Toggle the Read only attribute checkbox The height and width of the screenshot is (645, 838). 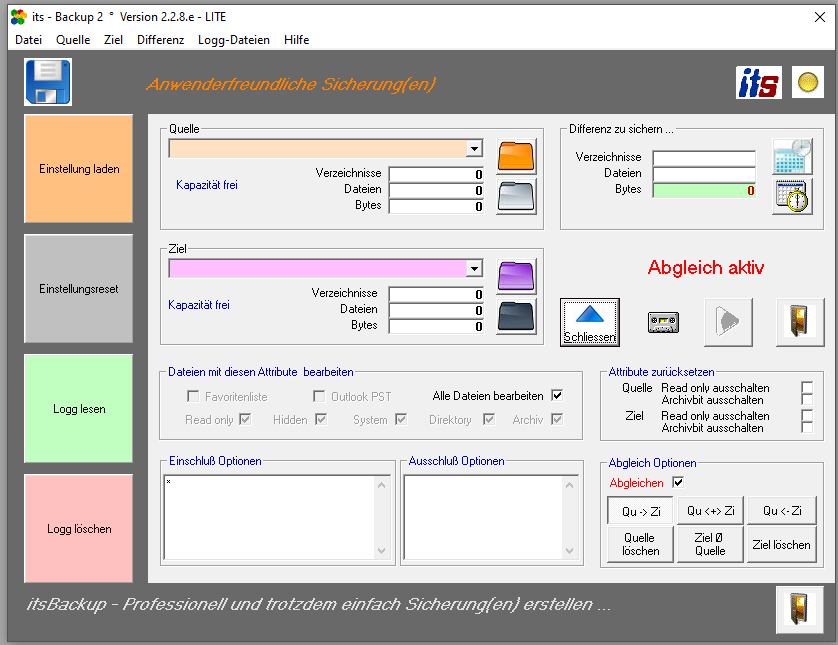(245, 419)
